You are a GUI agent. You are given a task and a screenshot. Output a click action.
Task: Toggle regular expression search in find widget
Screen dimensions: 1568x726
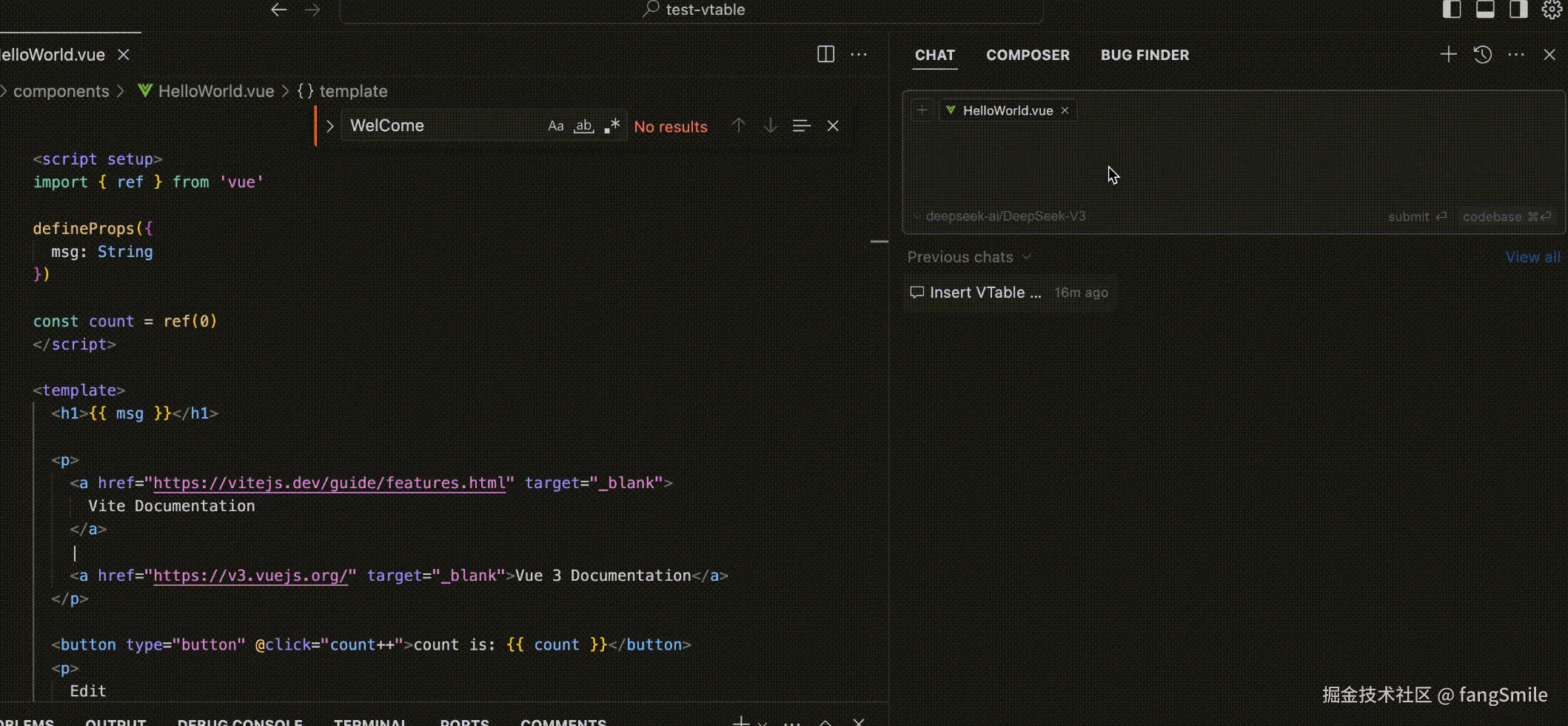[x=612, y=126]
